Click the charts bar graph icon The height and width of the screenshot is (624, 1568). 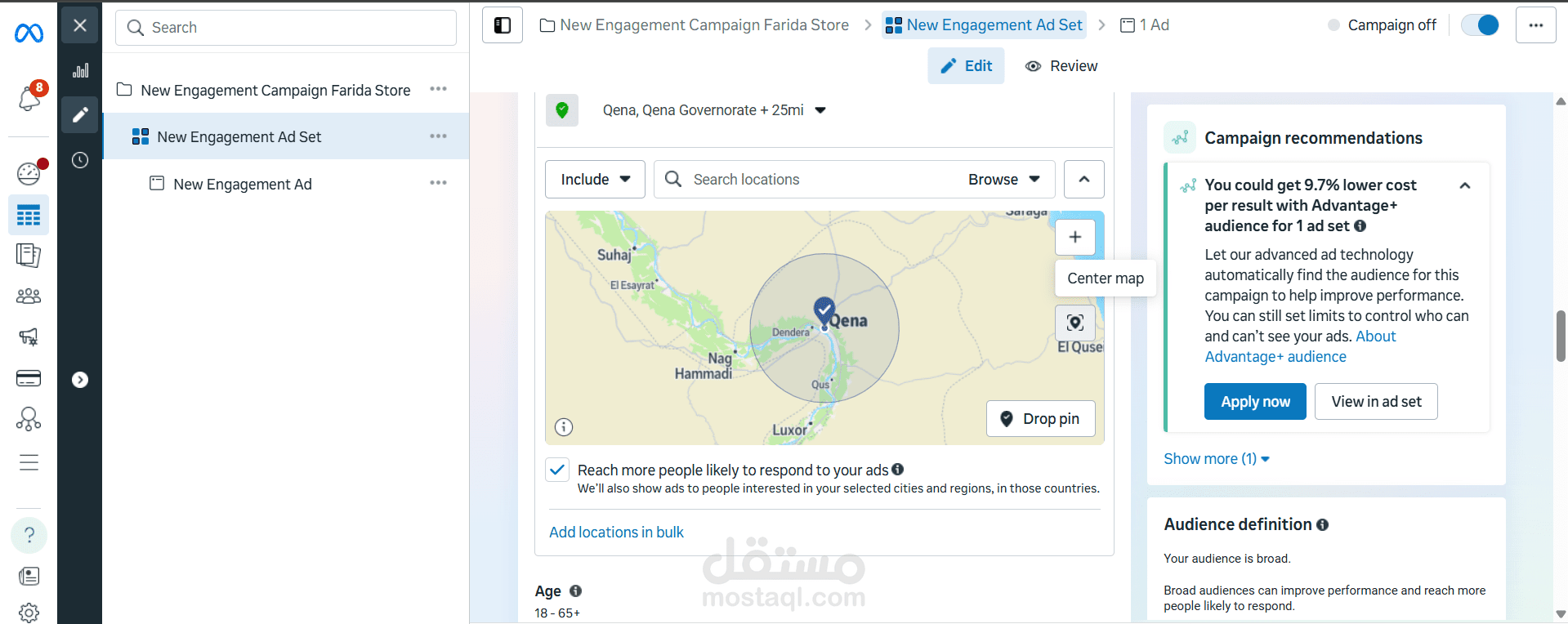[80, 71]
